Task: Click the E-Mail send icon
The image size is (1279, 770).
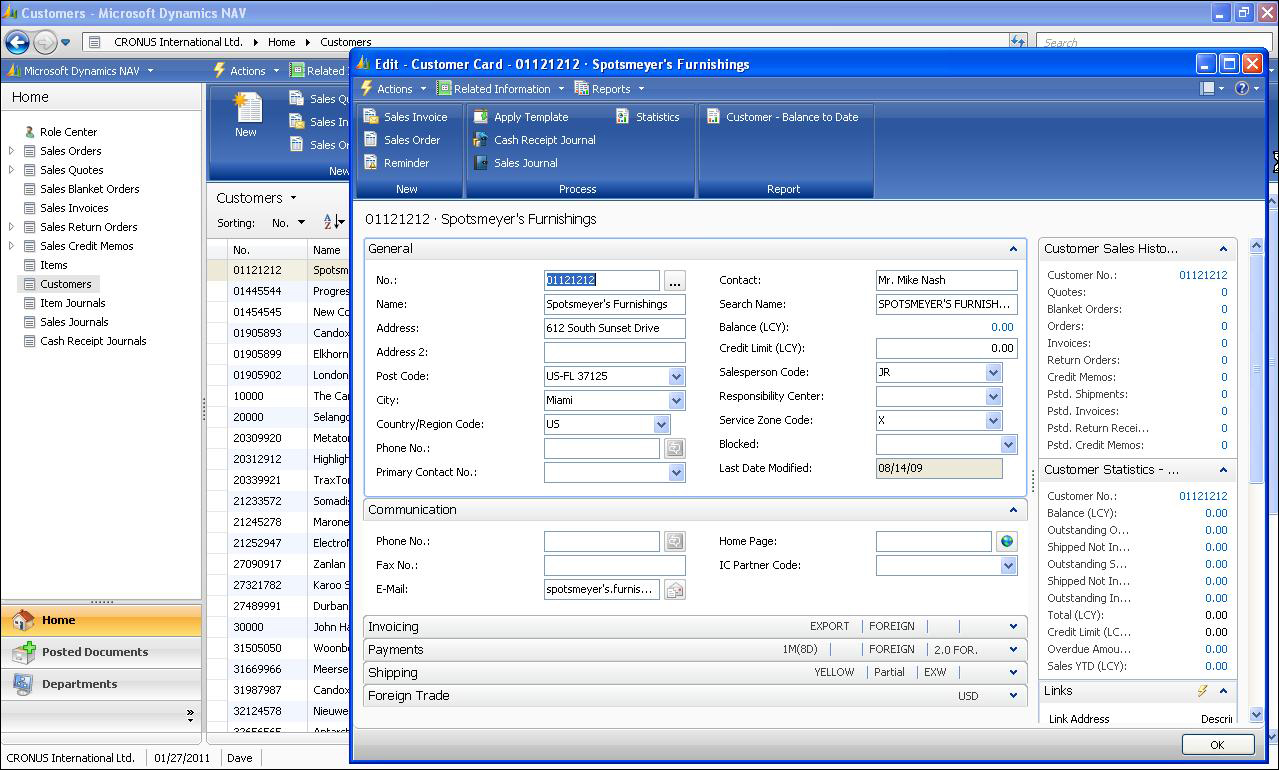Action: click(675, 589)
